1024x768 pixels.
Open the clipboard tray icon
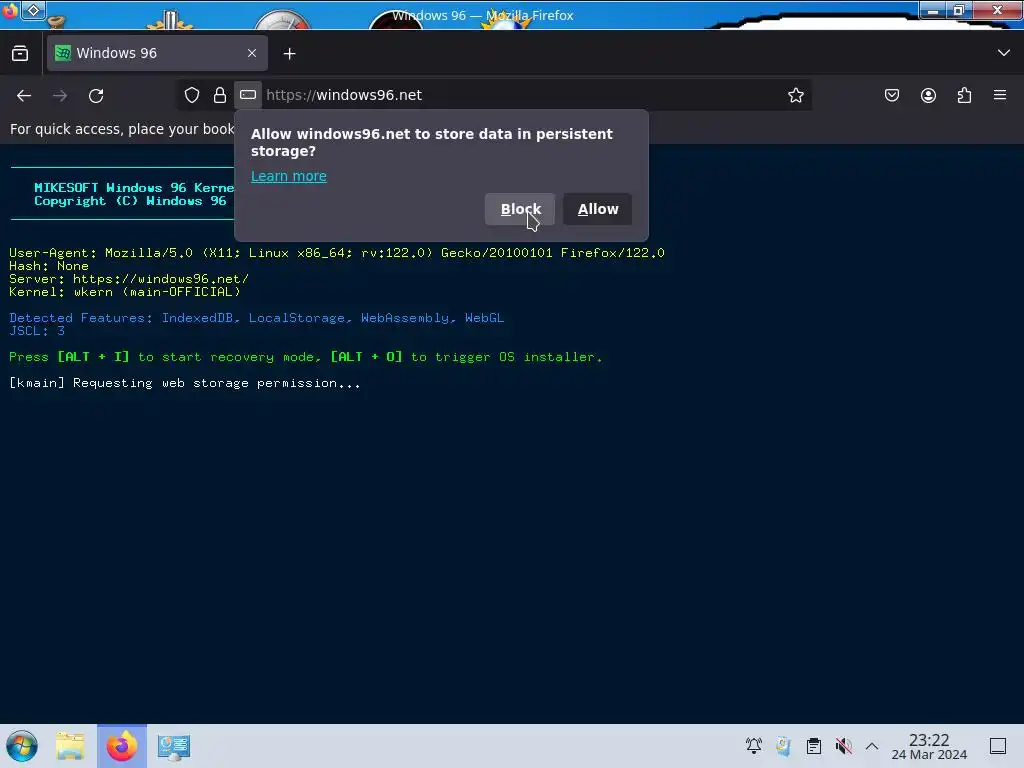(814, 746)
